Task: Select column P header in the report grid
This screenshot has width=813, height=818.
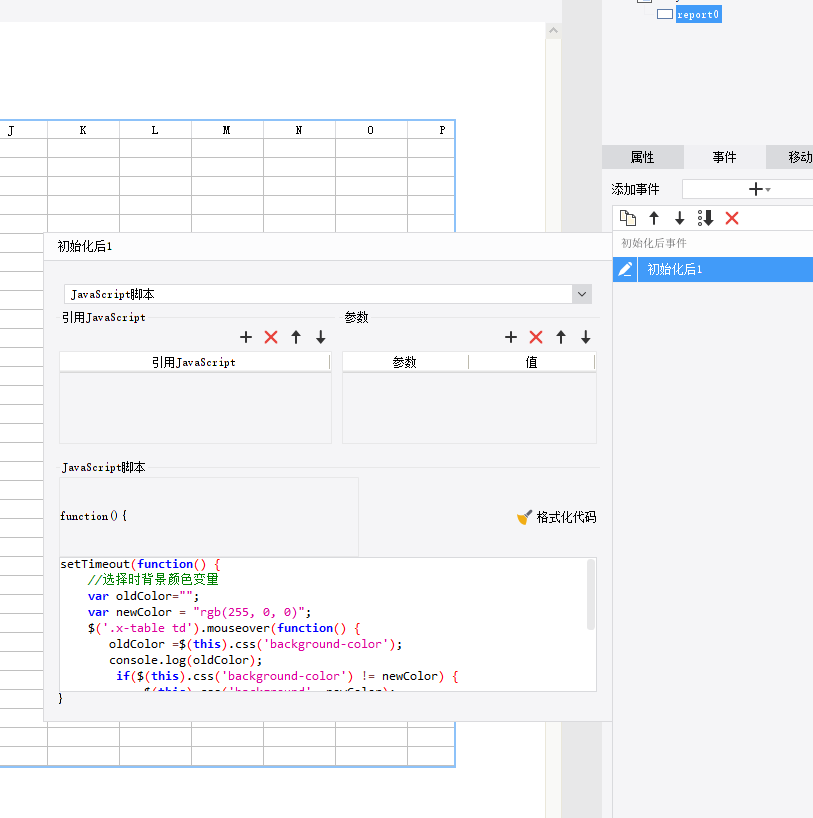Action: [x=431, y=130]
